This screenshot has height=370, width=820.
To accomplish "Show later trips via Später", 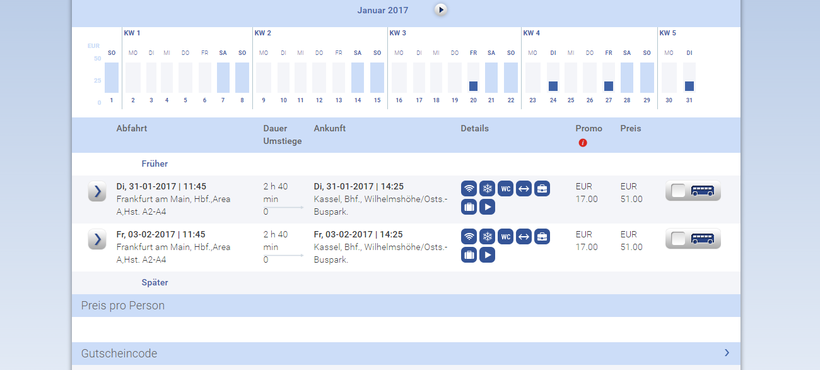I will coord(154,283).
